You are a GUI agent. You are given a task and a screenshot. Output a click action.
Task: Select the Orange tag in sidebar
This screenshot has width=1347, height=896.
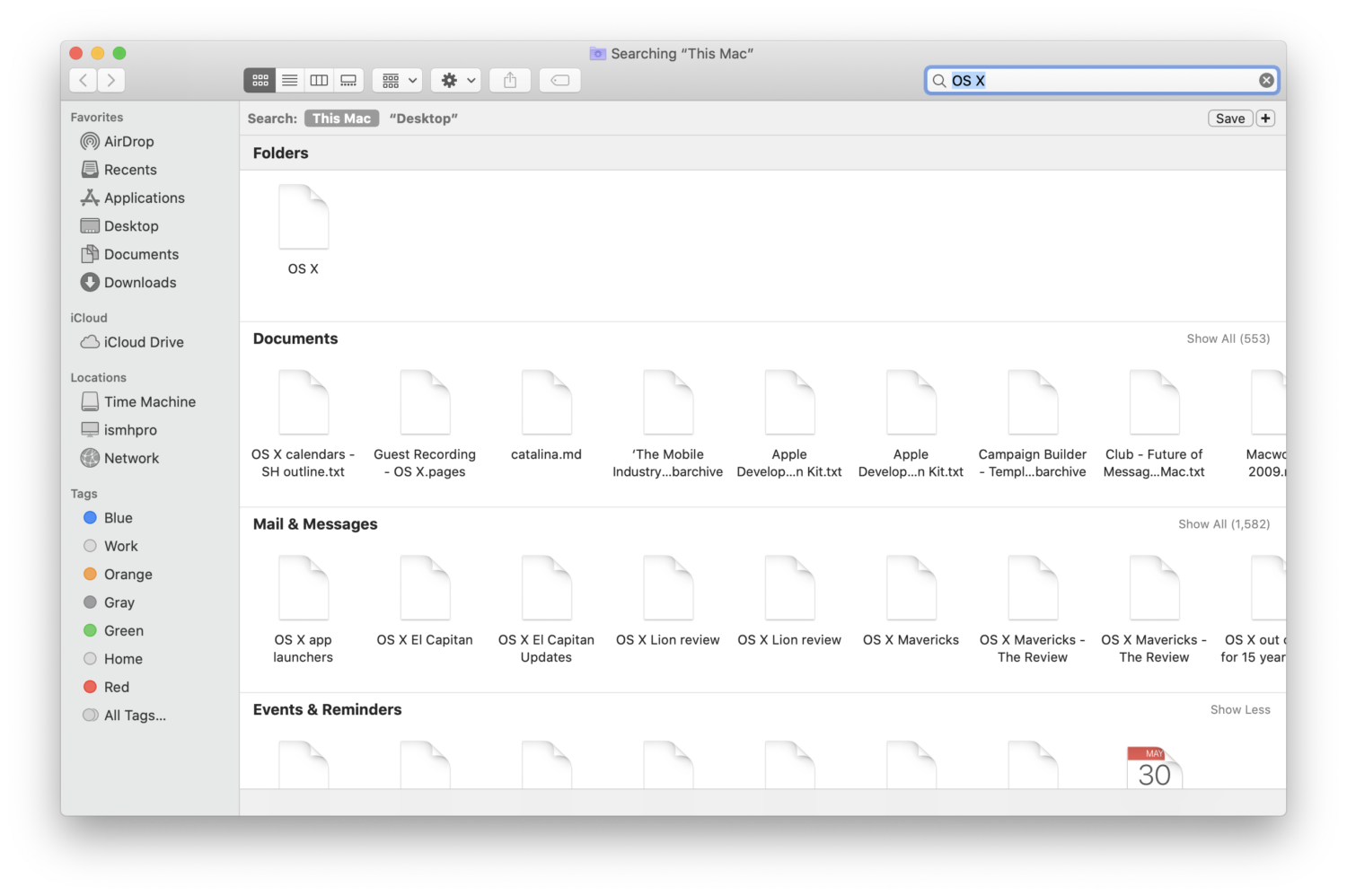[128, 575]
